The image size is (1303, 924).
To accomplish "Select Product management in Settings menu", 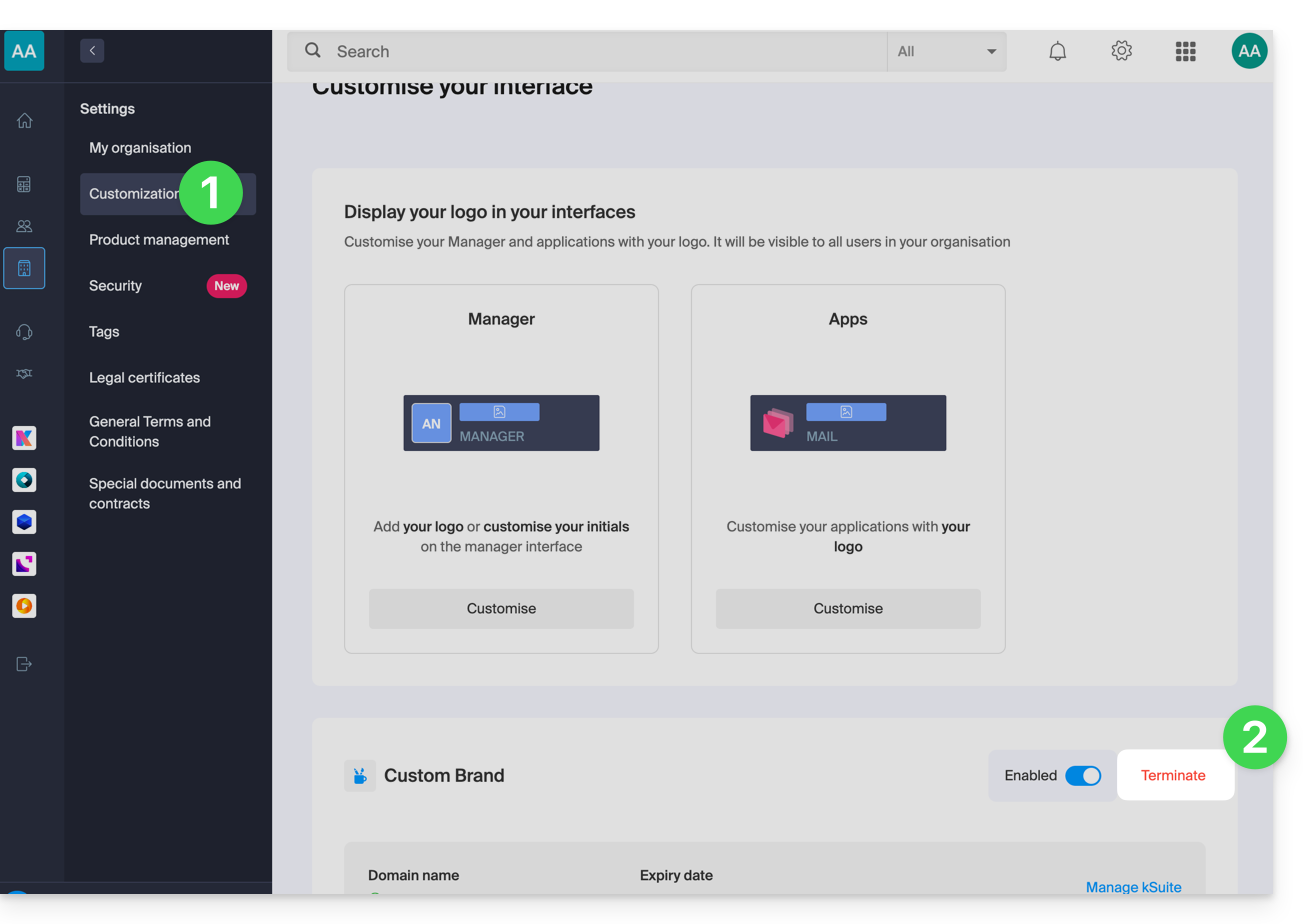I will click(x=159, y=240).
